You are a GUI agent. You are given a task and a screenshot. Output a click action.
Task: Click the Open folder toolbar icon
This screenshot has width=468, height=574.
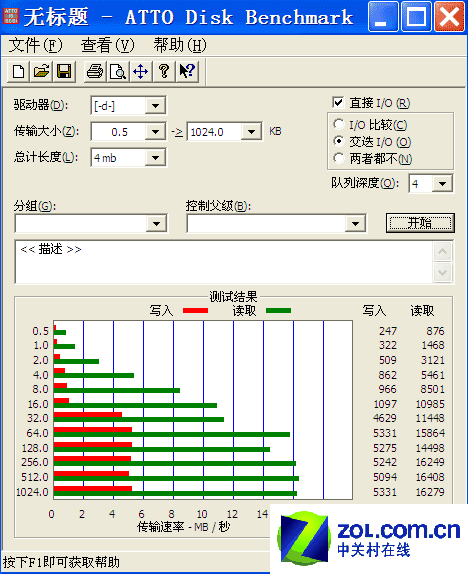[41, 71]
